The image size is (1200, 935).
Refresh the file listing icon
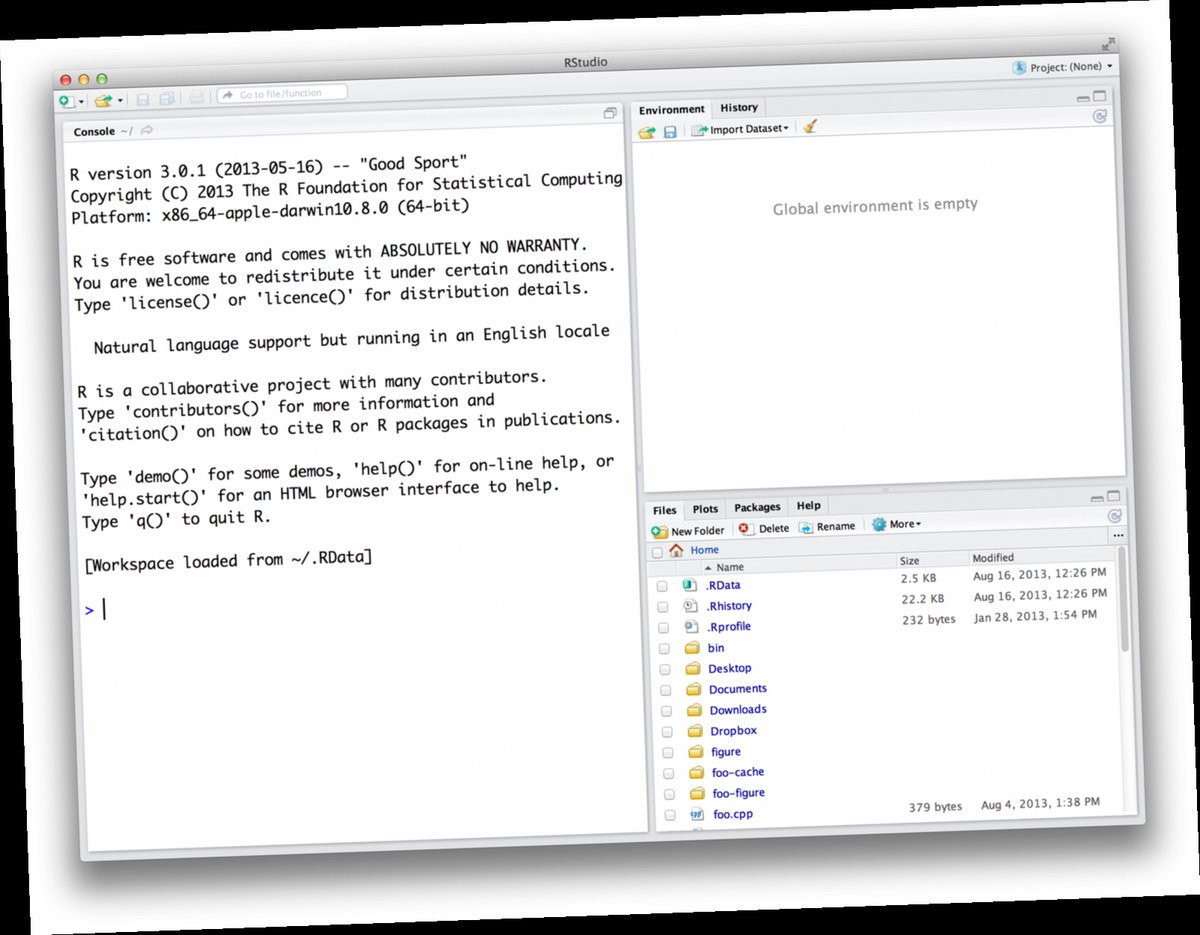[1114, 517]
